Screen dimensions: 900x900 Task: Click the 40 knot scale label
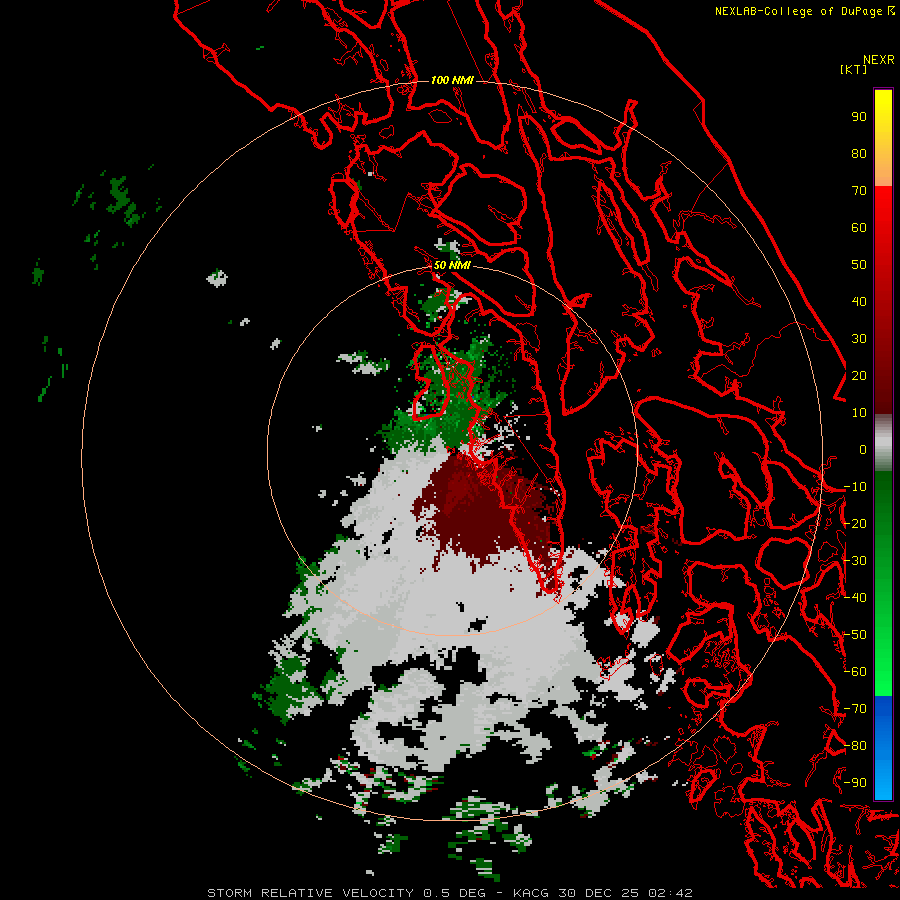tap(859, 301)
